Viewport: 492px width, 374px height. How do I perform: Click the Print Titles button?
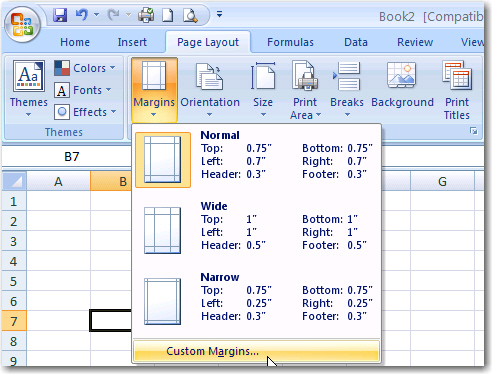pos(457,90)
